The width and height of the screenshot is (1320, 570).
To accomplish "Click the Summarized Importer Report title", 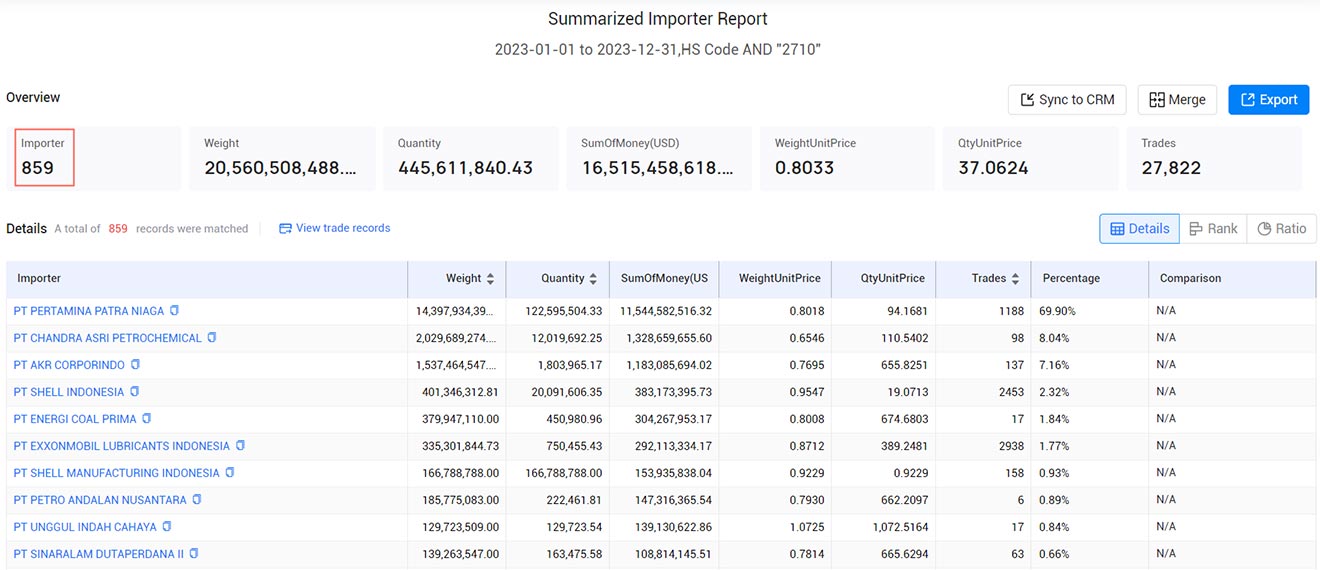I will (658, 19).
